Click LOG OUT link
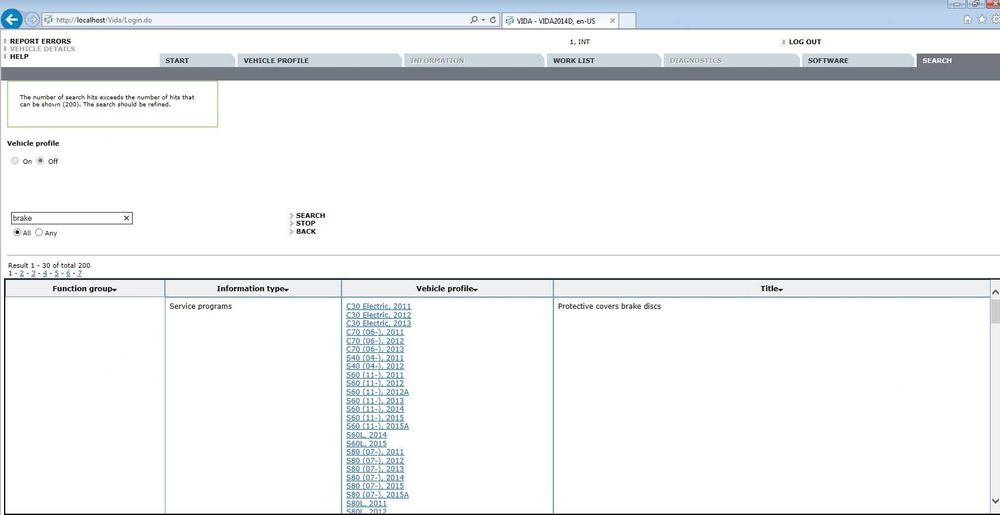The width and height of the screenshot is (1000, 515). click(805, 42)
